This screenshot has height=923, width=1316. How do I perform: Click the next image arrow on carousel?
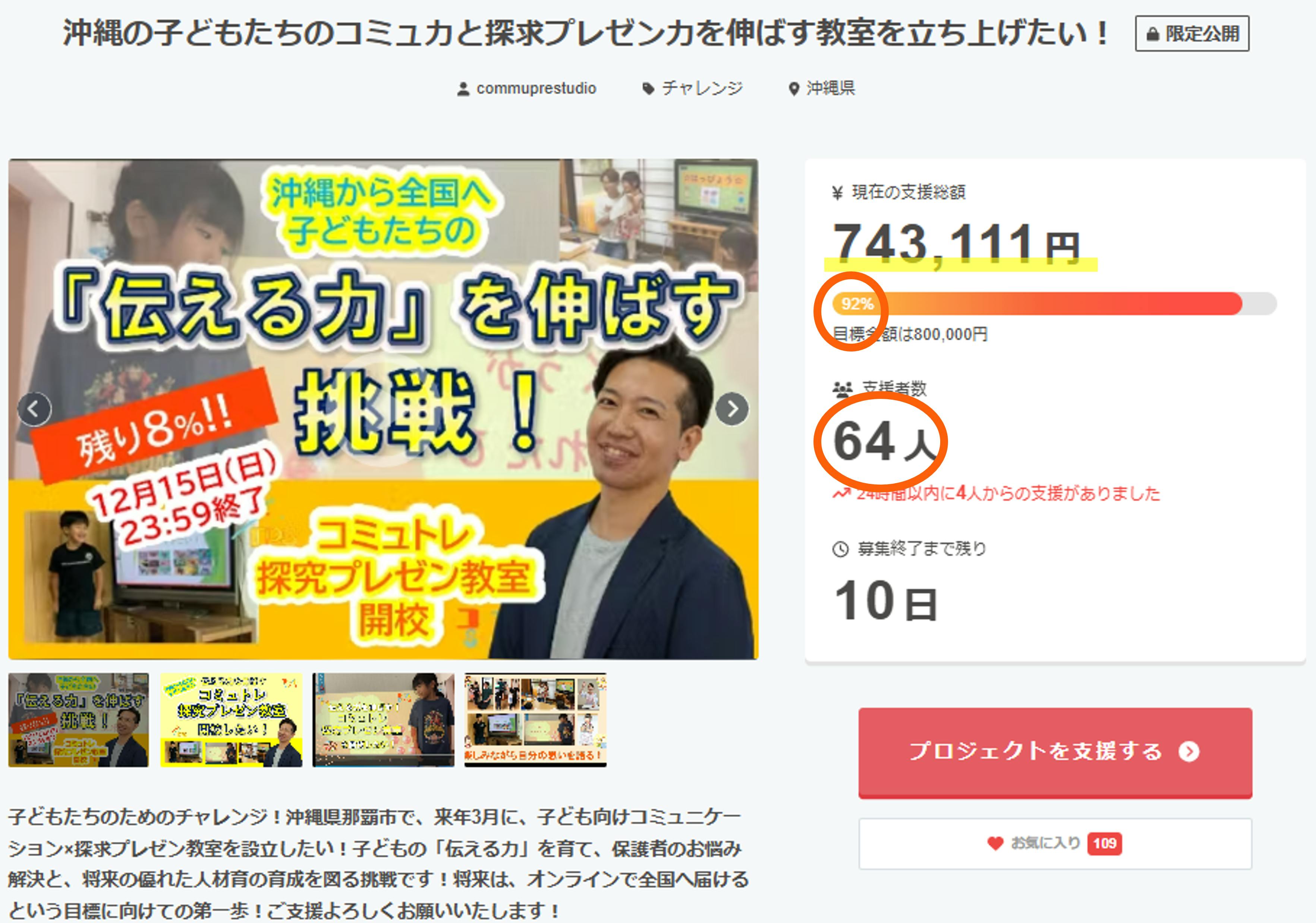click(732, 409)
